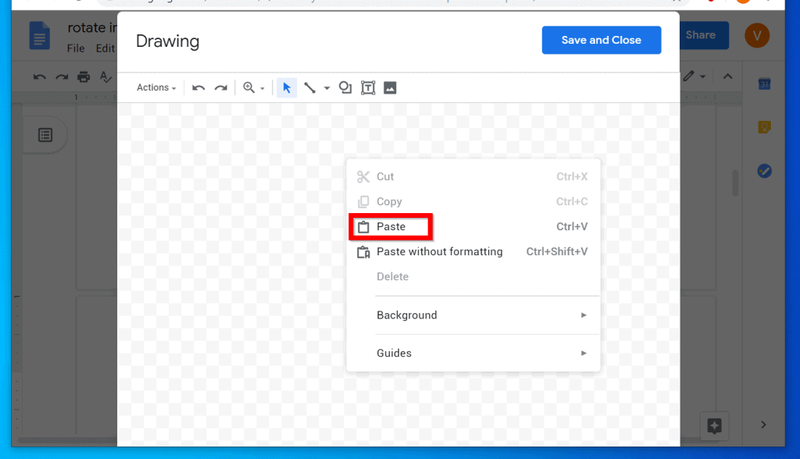Click the Save and Close button
Image resolution: width=800 pixels, height=459 pixels.
click(602, 40)
